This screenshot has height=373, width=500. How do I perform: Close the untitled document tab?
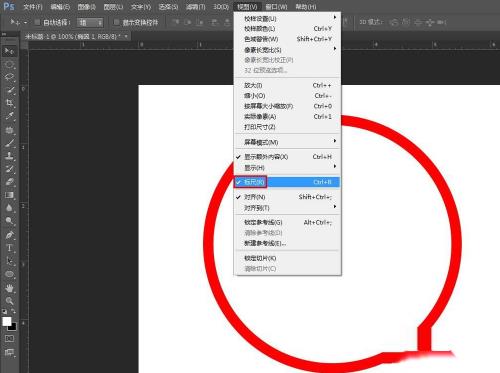click(126, 36)
